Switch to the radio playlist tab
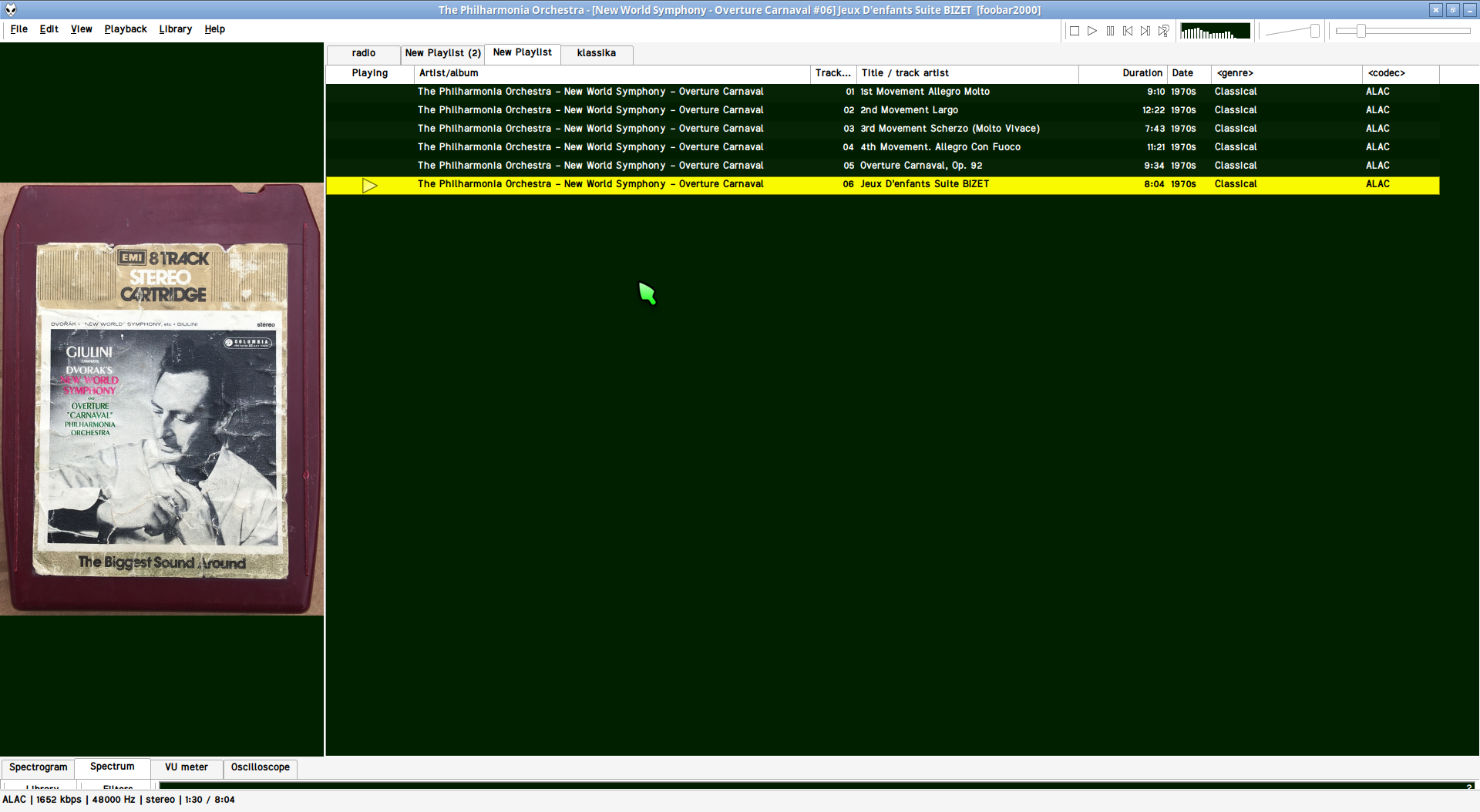 [364, 54]
